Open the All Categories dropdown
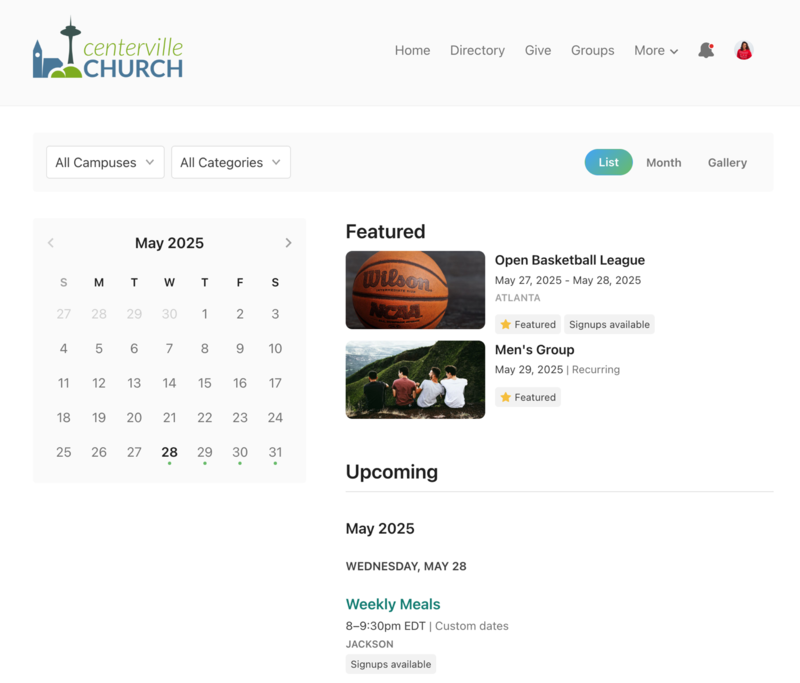 click(x=230, y=162)
